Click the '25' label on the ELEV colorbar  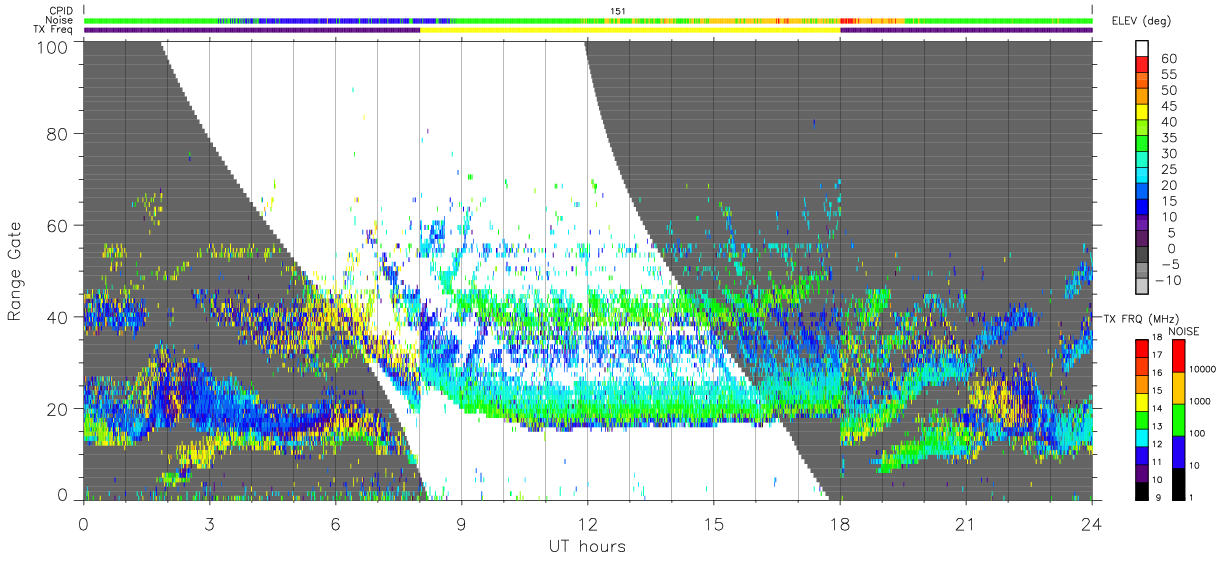1169,170
